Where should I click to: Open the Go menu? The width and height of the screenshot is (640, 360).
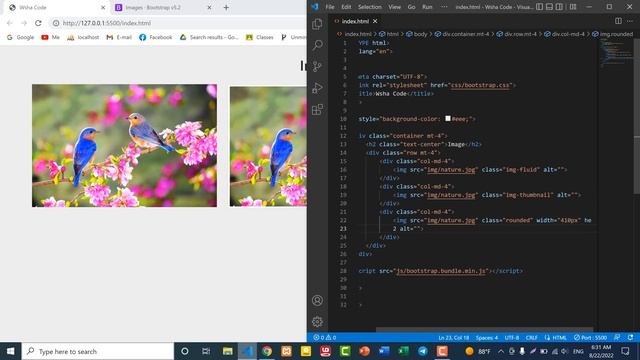(x=411, y=7)
